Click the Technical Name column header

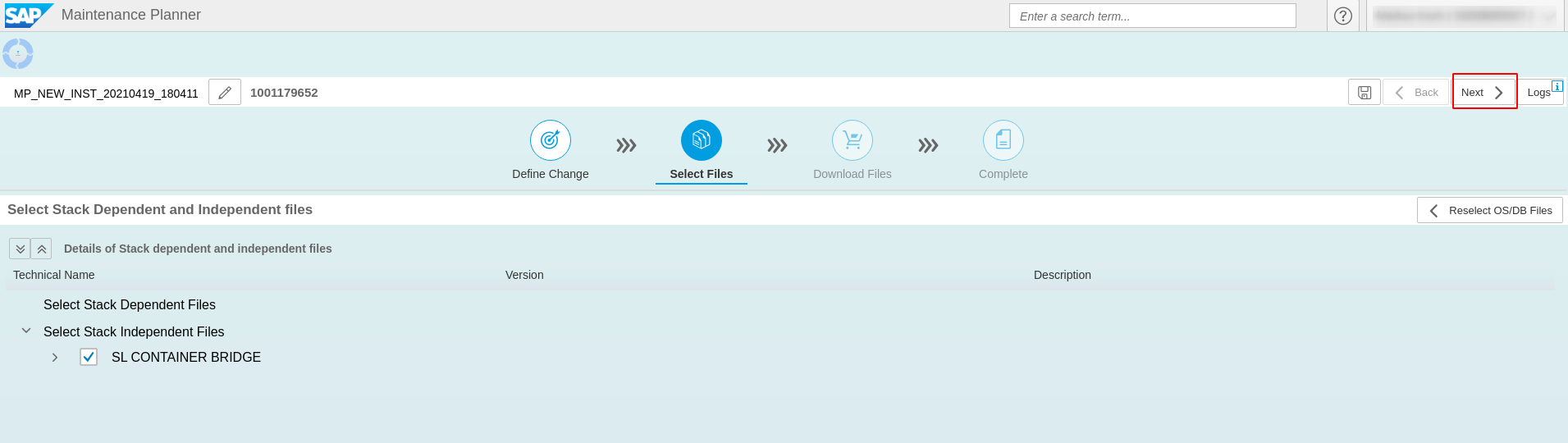tap(54, 275)
